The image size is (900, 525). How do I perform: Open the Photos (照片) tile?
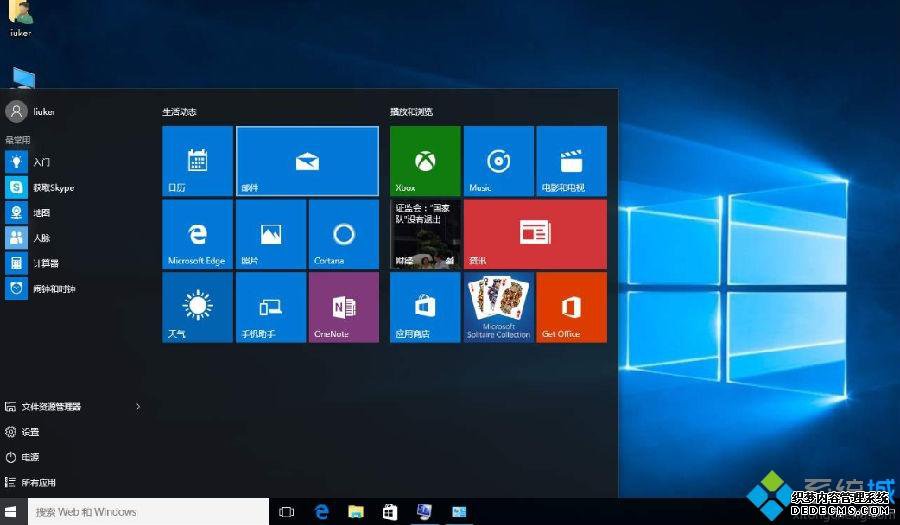270,234
